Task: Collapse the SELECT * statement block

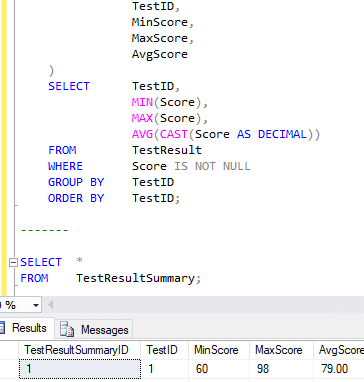Action: pos(13,263)
